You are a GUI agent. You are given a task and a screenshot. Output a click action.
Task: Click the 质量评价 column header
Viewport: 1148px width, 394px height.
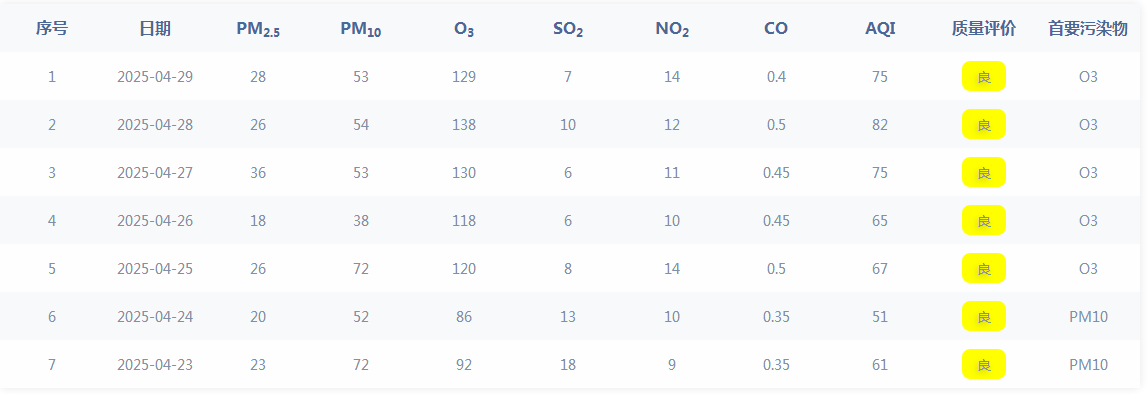pyautogui.click(x=983, y=29)
